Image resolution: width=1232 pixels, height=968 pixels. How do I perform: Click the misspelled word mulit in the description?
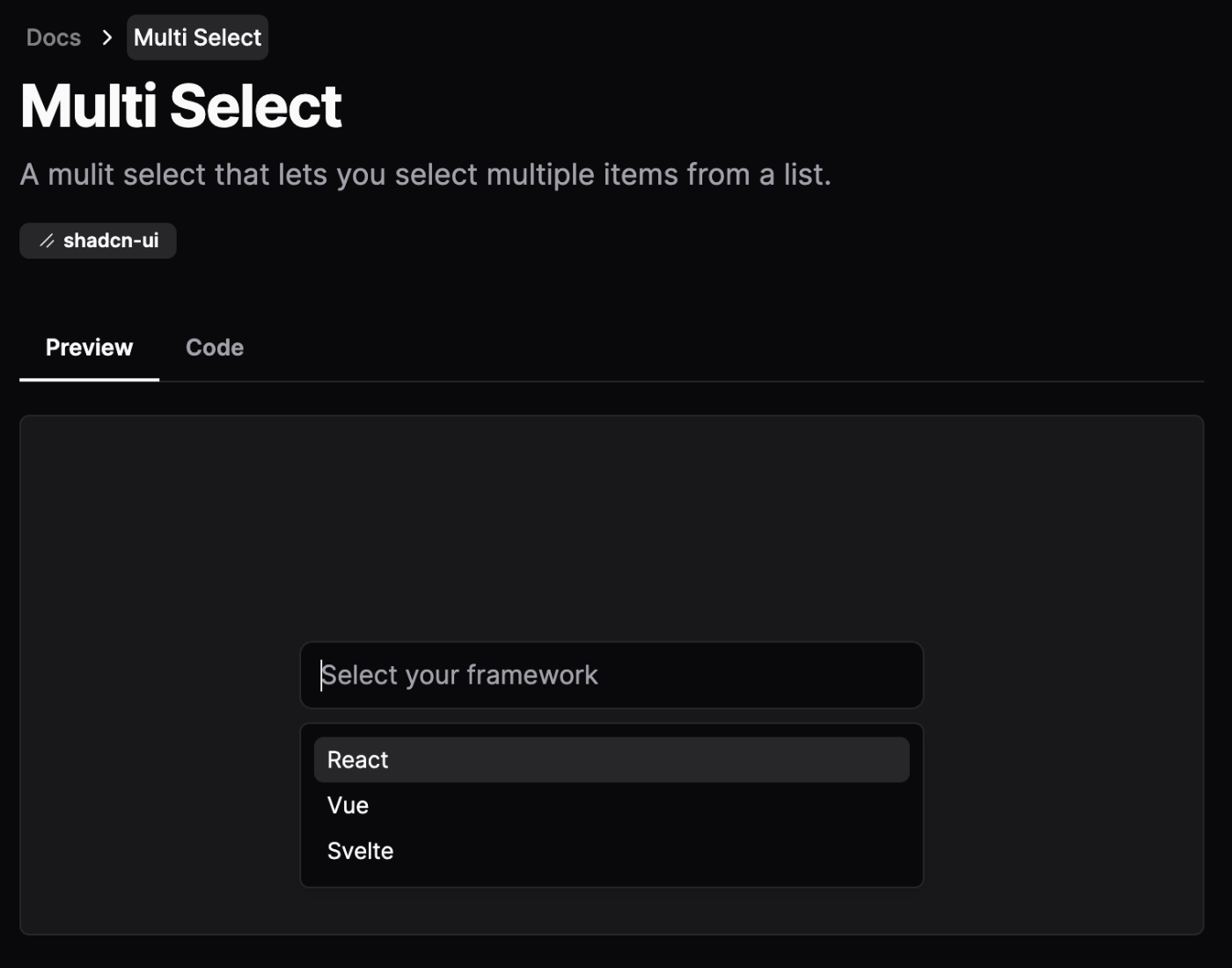[x=81, y=174]
